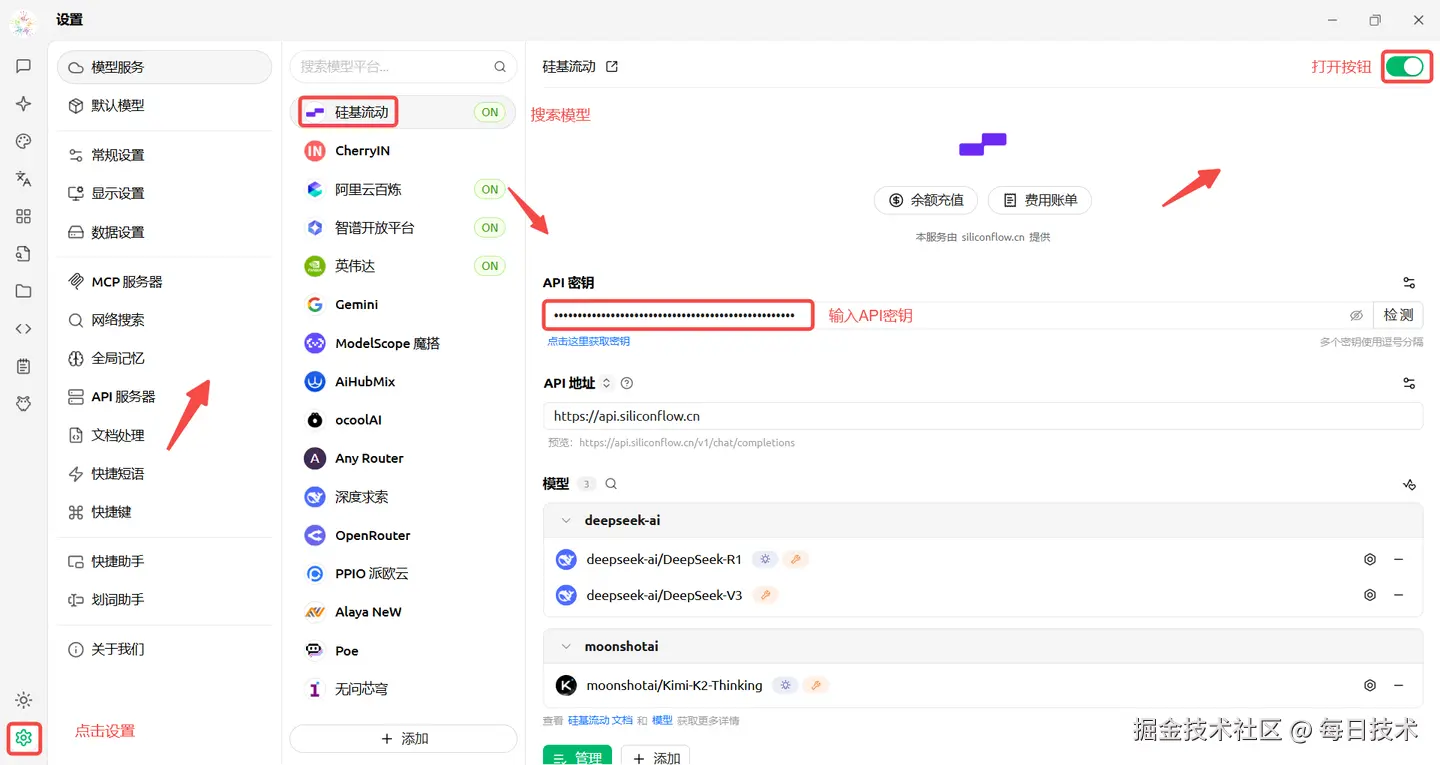The image size is (1440, 765).
Task: Select the CherryIN provider
Action: pyautogui.click(x=403, y=151)
